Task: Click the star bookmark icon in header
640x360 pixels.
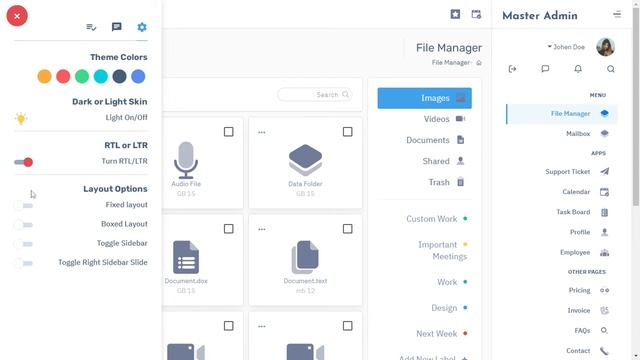Action: click(455, 14)
